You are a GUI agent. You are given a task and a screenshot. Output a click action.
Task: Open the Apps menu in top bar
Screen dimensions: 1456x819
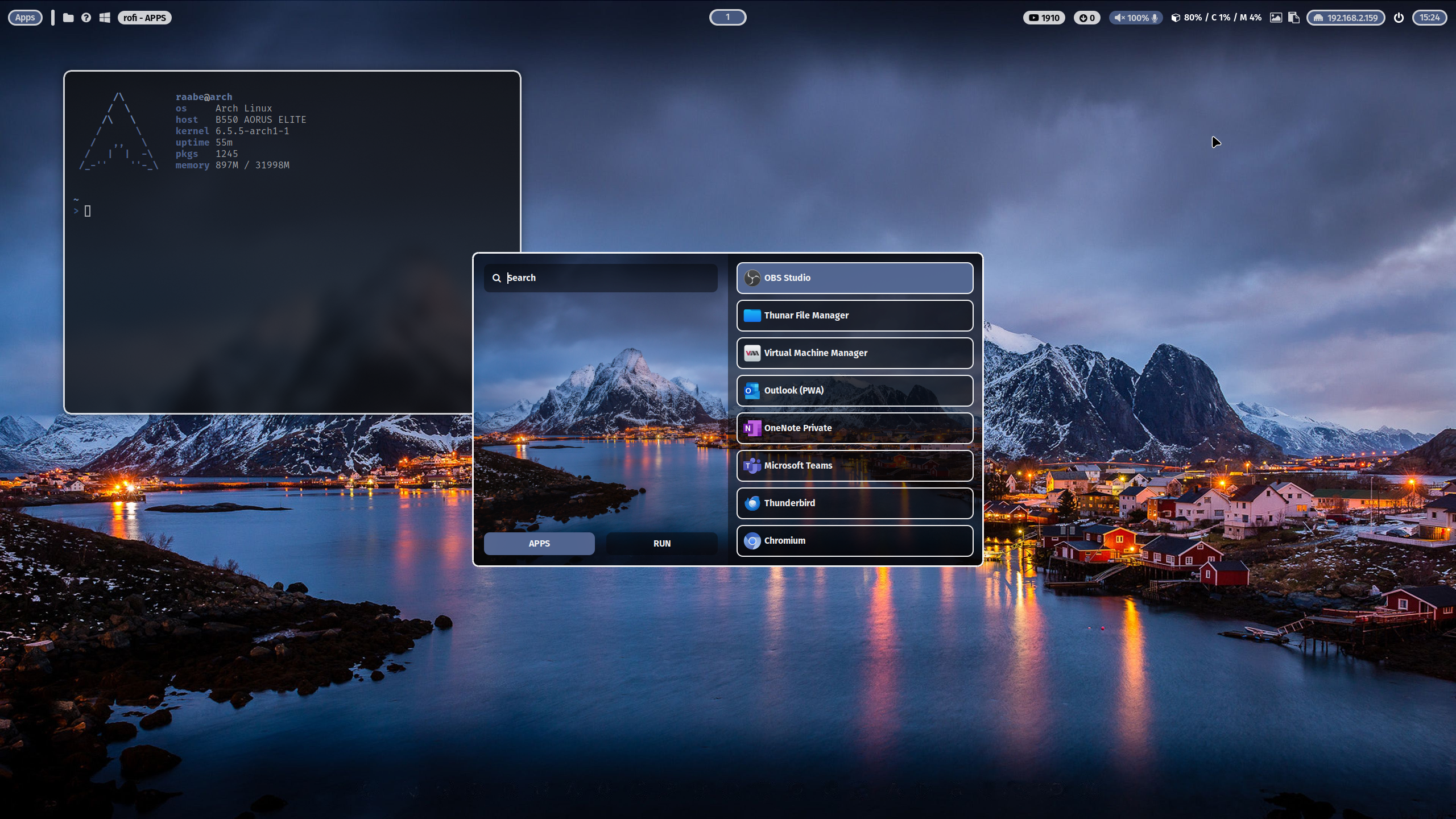point(25,18)
